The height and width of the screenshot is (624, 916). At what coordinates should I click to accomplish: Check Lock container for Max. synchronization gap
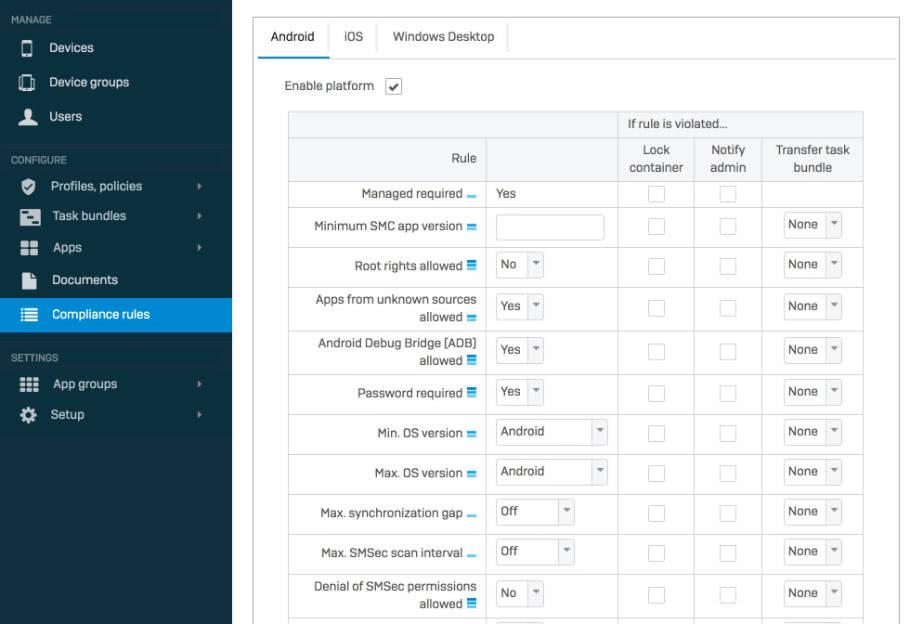coord(656,514)
